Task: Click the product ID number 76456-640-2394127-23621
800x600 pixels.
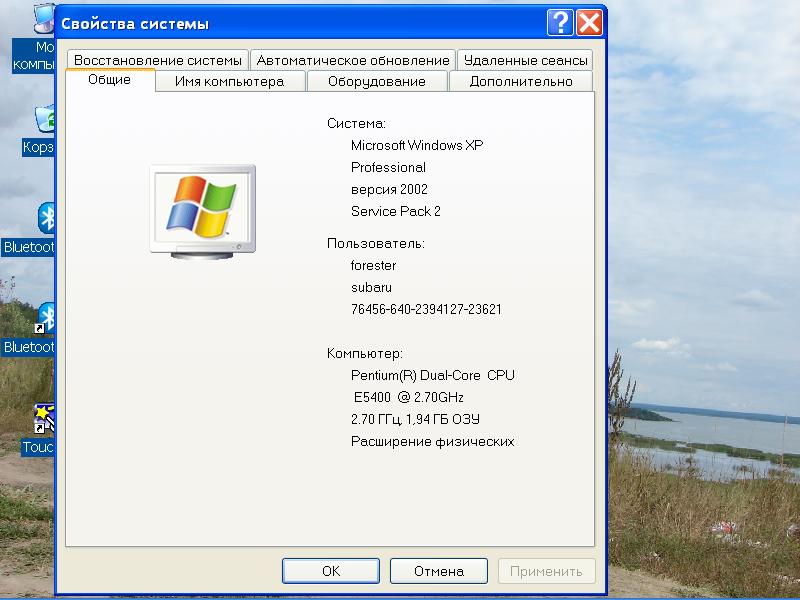Action: [x=426, y=309]
